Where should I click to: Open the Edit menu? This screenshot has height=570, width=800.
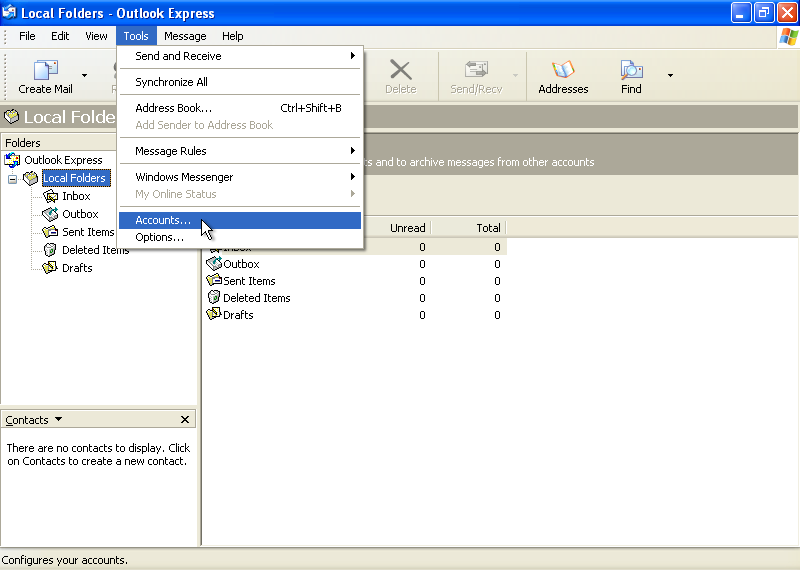[60, 36]
